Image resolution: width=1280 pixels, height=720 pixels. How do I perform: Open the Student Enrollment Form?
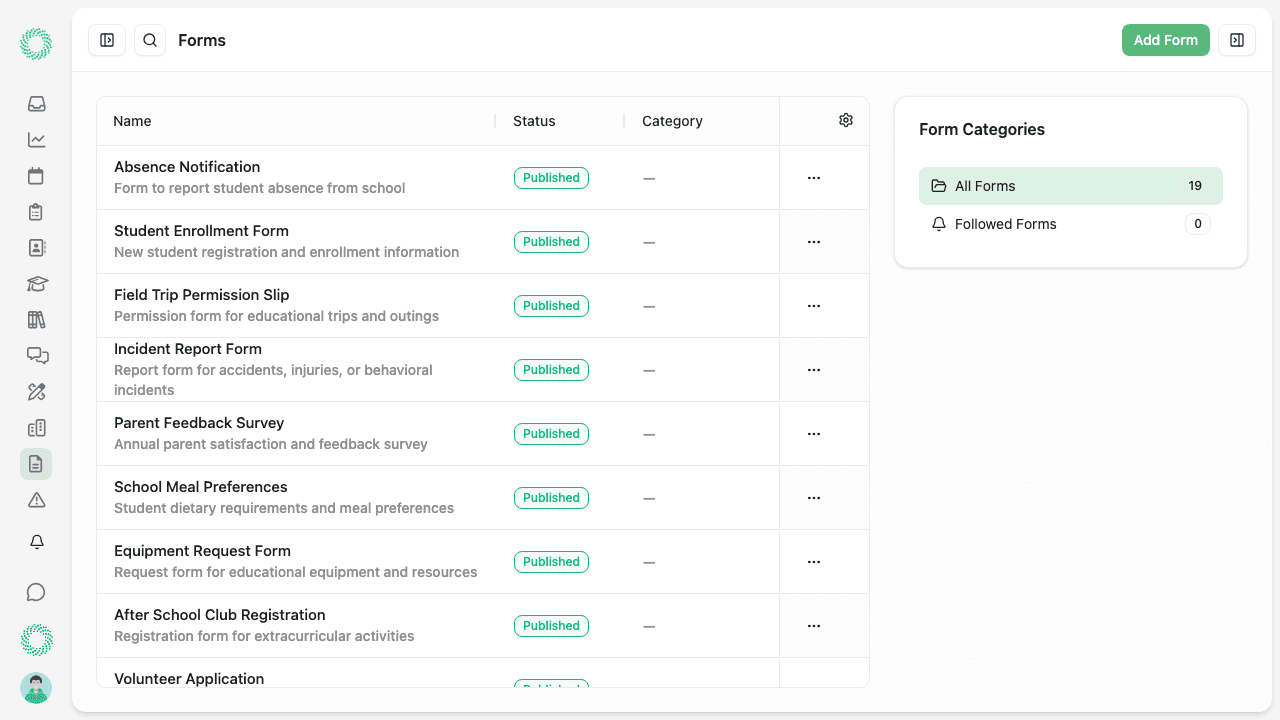click(x=201, y=231)
